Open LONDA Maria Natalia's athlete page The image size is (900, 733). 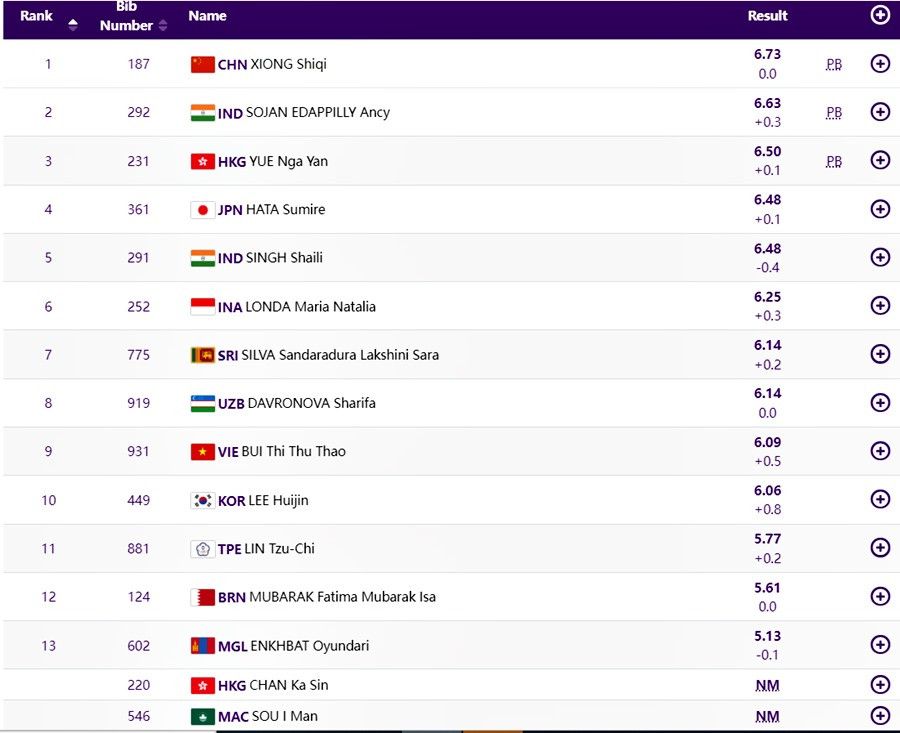[310, 307]
